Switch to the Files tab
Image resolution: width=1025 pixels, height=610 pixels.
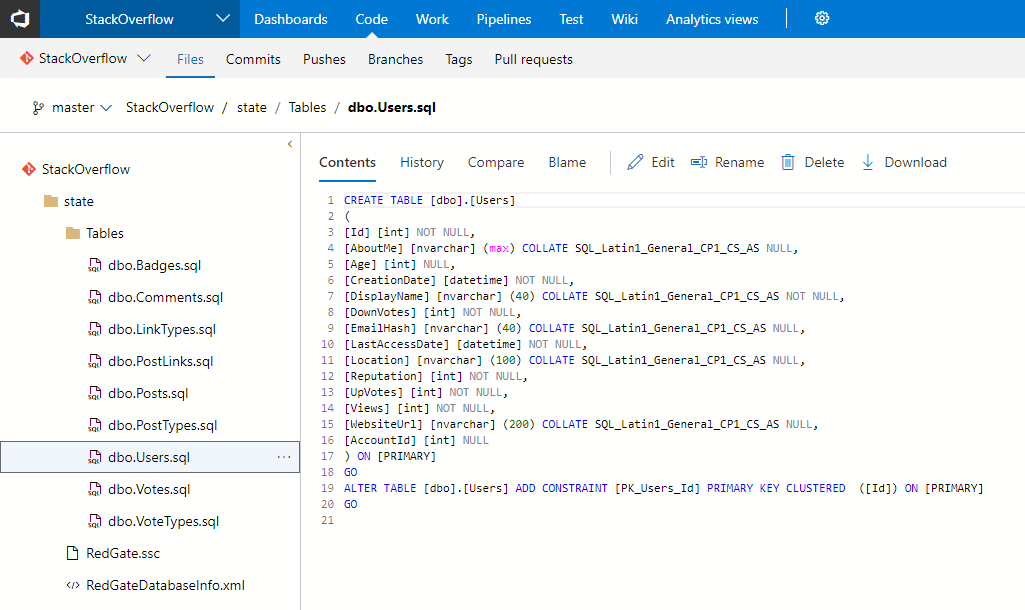pyautogui.click(x=190, y=59)
